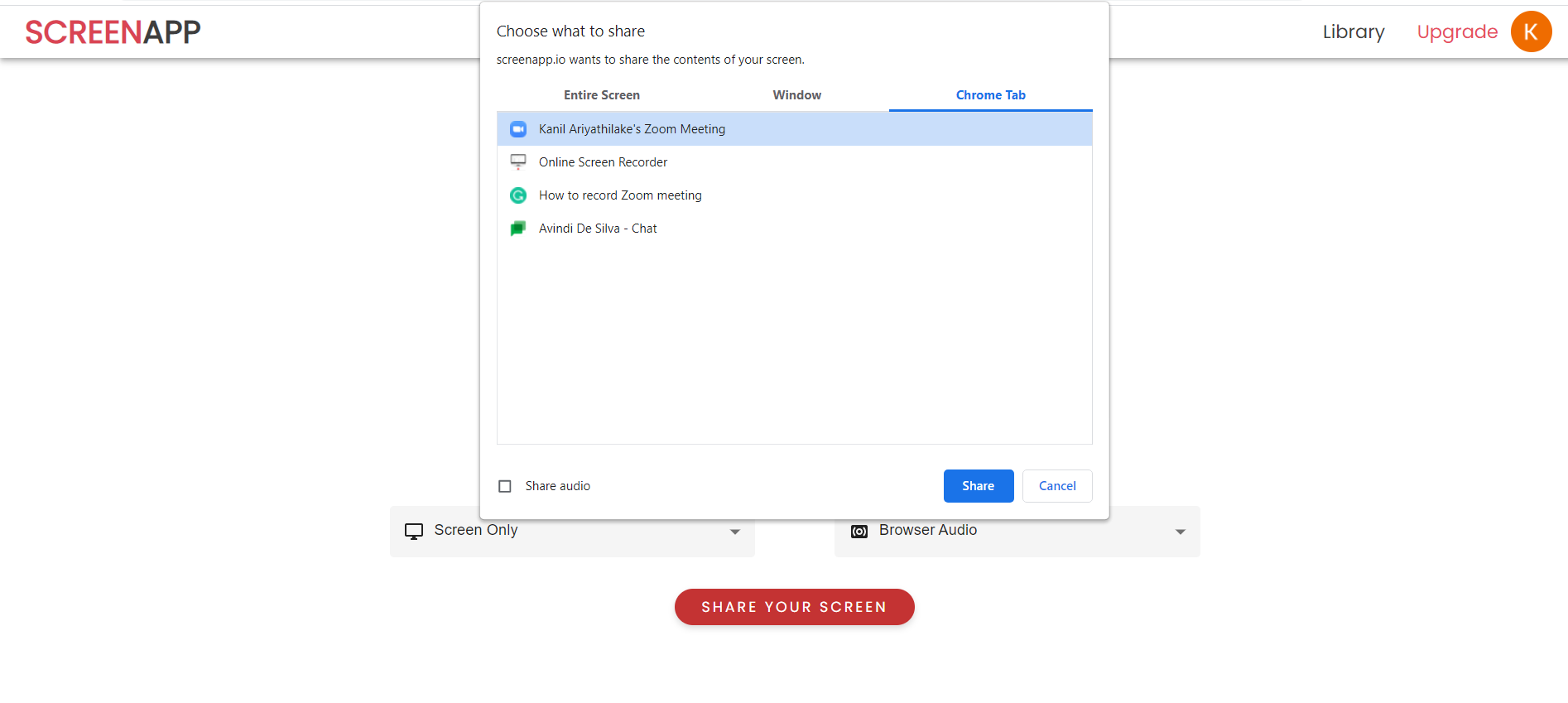Click the blue Share button
The width and height of the screenshot is (1568, 703).
979,486
